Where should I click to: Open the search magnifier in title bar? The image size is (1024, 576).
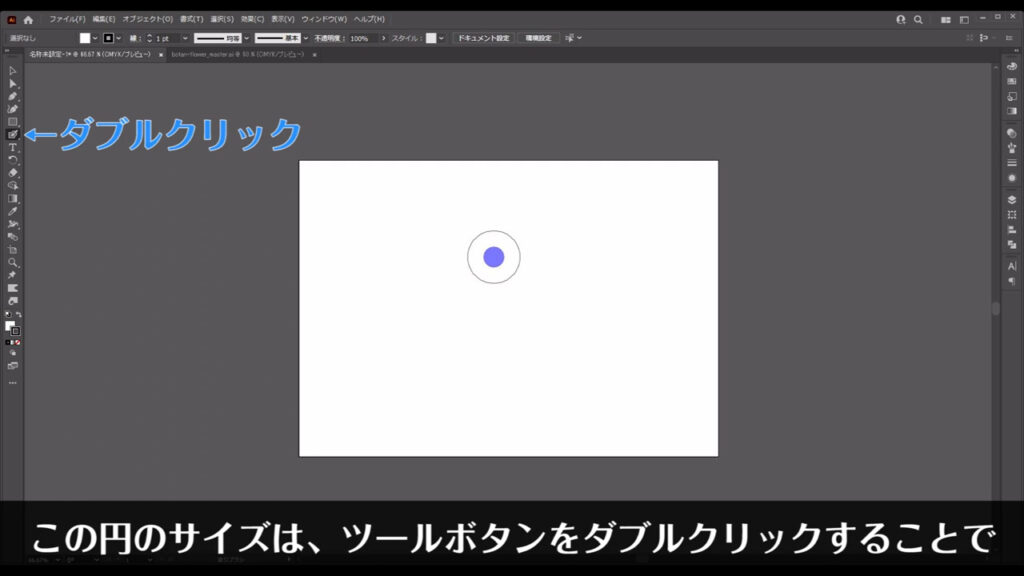tap(918, 20)
